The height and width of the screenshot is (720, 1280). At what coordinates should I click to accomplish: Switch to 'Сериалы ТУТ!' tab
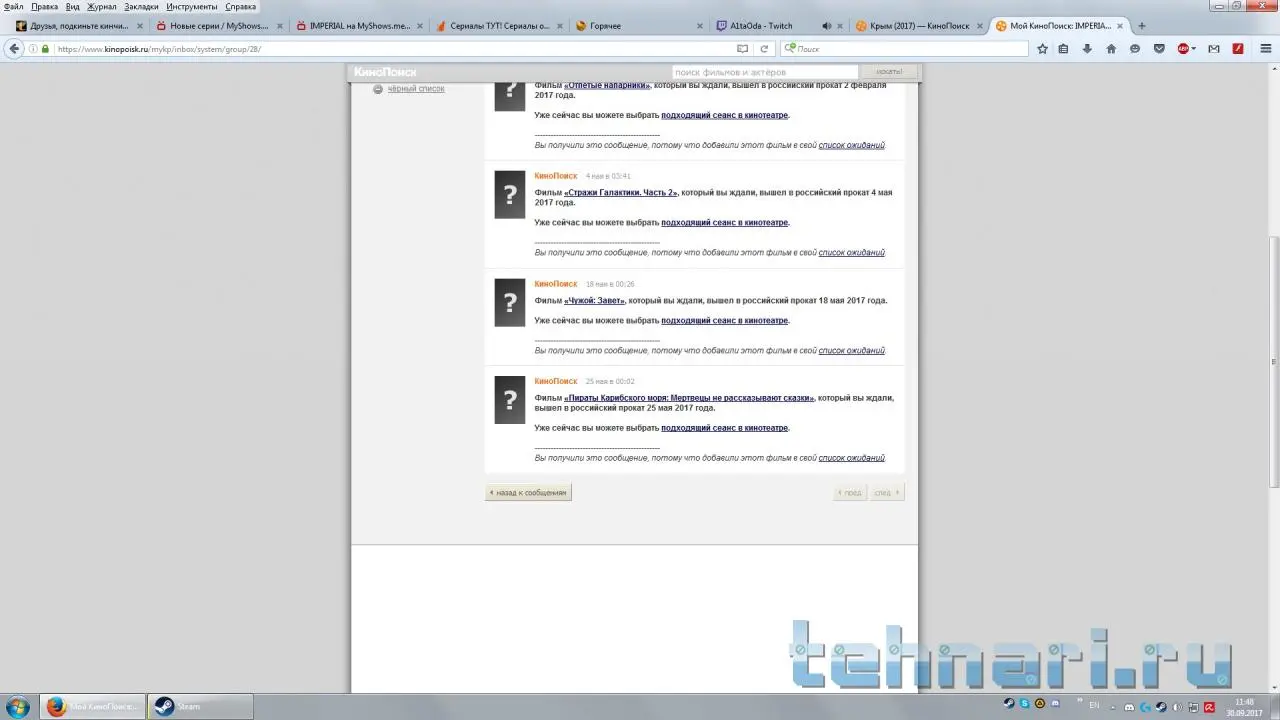coord(499,26)
